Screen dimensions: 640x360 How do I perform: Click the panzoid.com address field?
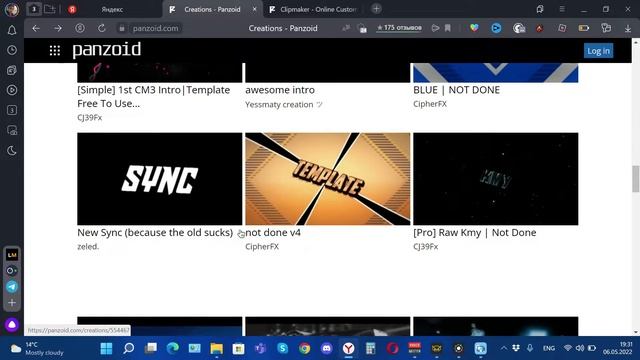[x=156, y=28]
